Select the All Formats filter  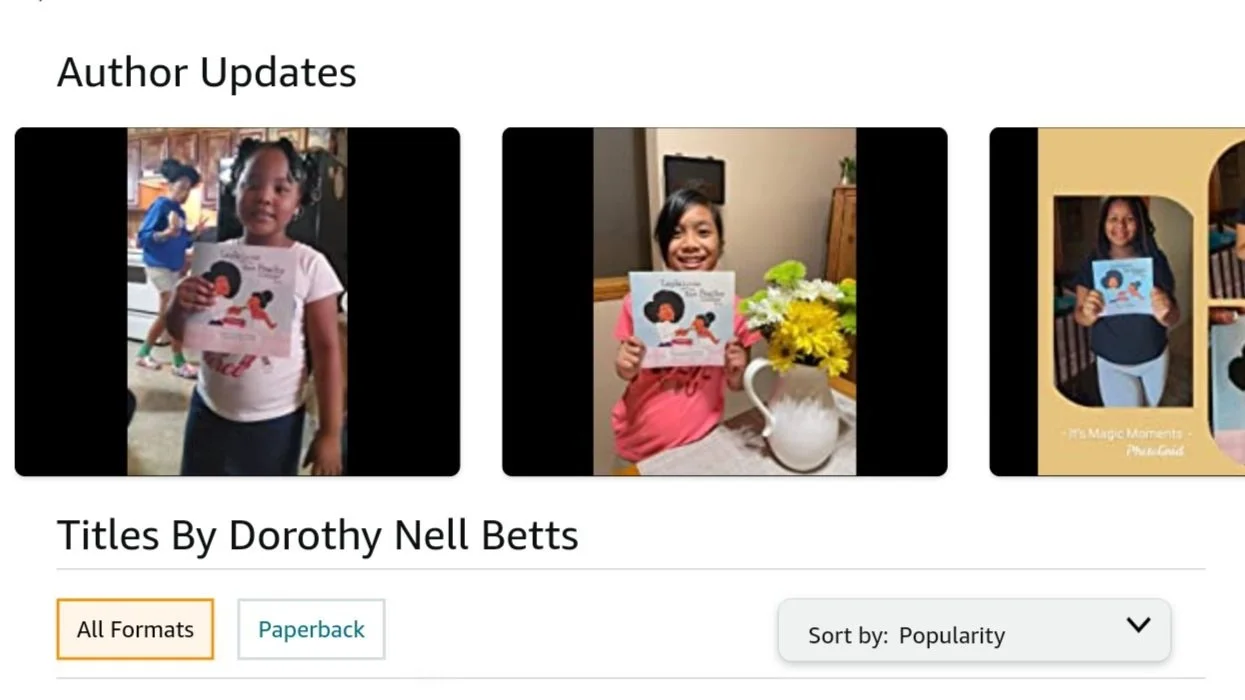point(135,629)
